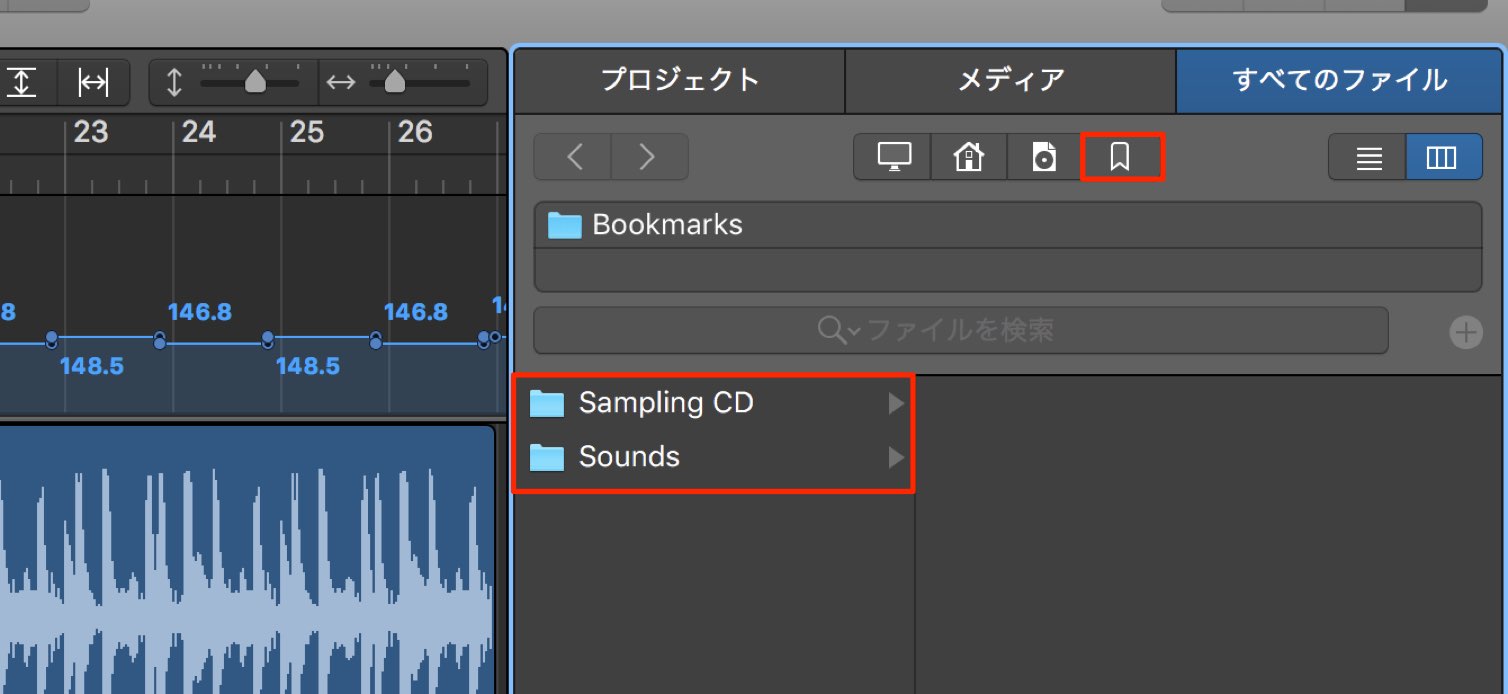Open the Bookmarks location
1508x694 pixels.
[1121, 157]
